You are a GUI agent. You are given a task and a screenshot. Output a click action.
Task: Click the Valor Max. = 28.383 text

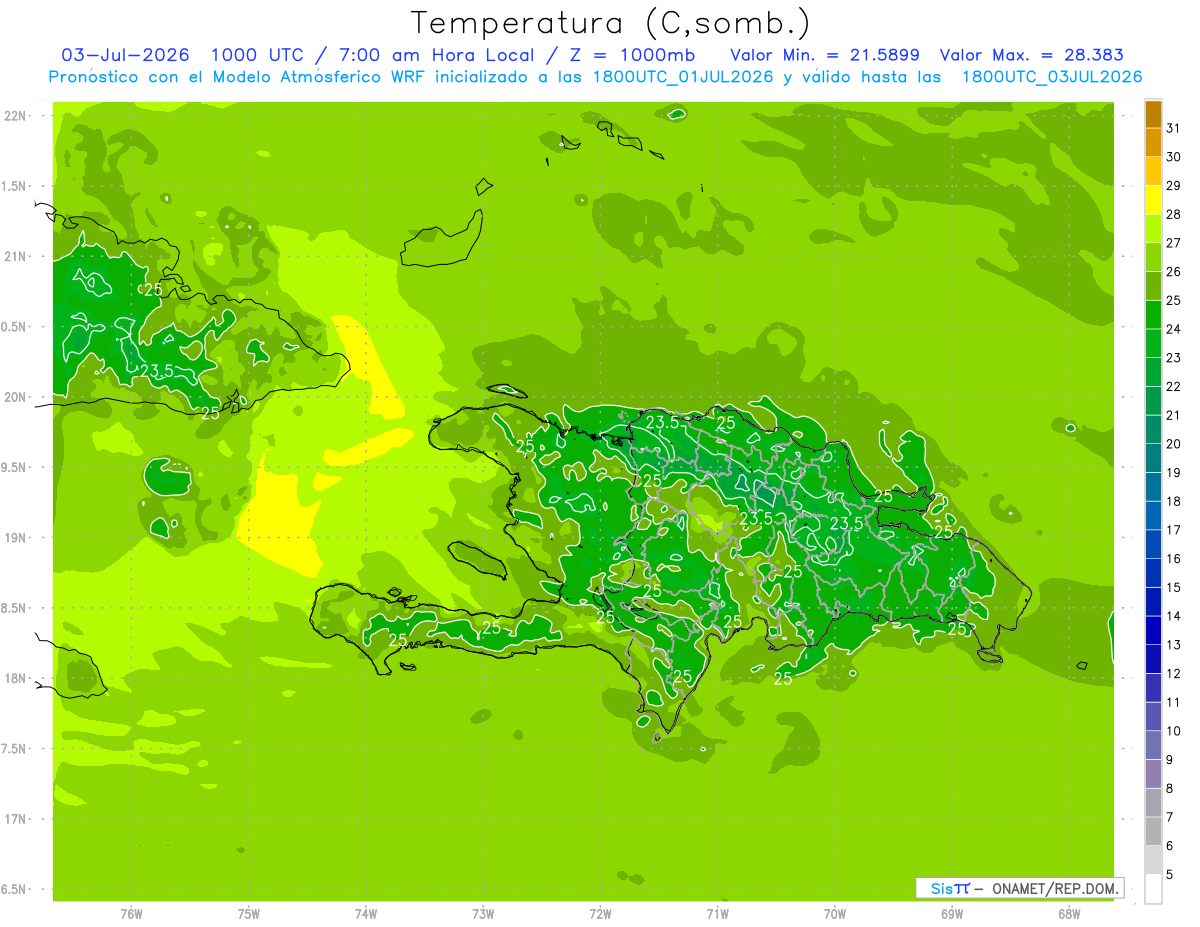[1031, 55]
